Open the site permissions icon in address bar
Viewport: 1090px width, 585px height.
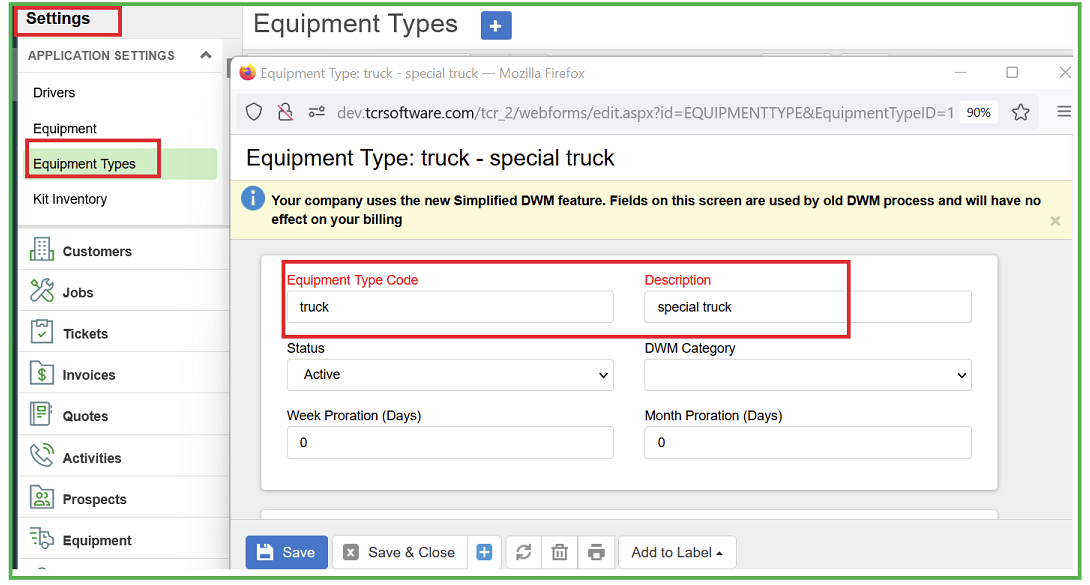(x=316, y=112)
